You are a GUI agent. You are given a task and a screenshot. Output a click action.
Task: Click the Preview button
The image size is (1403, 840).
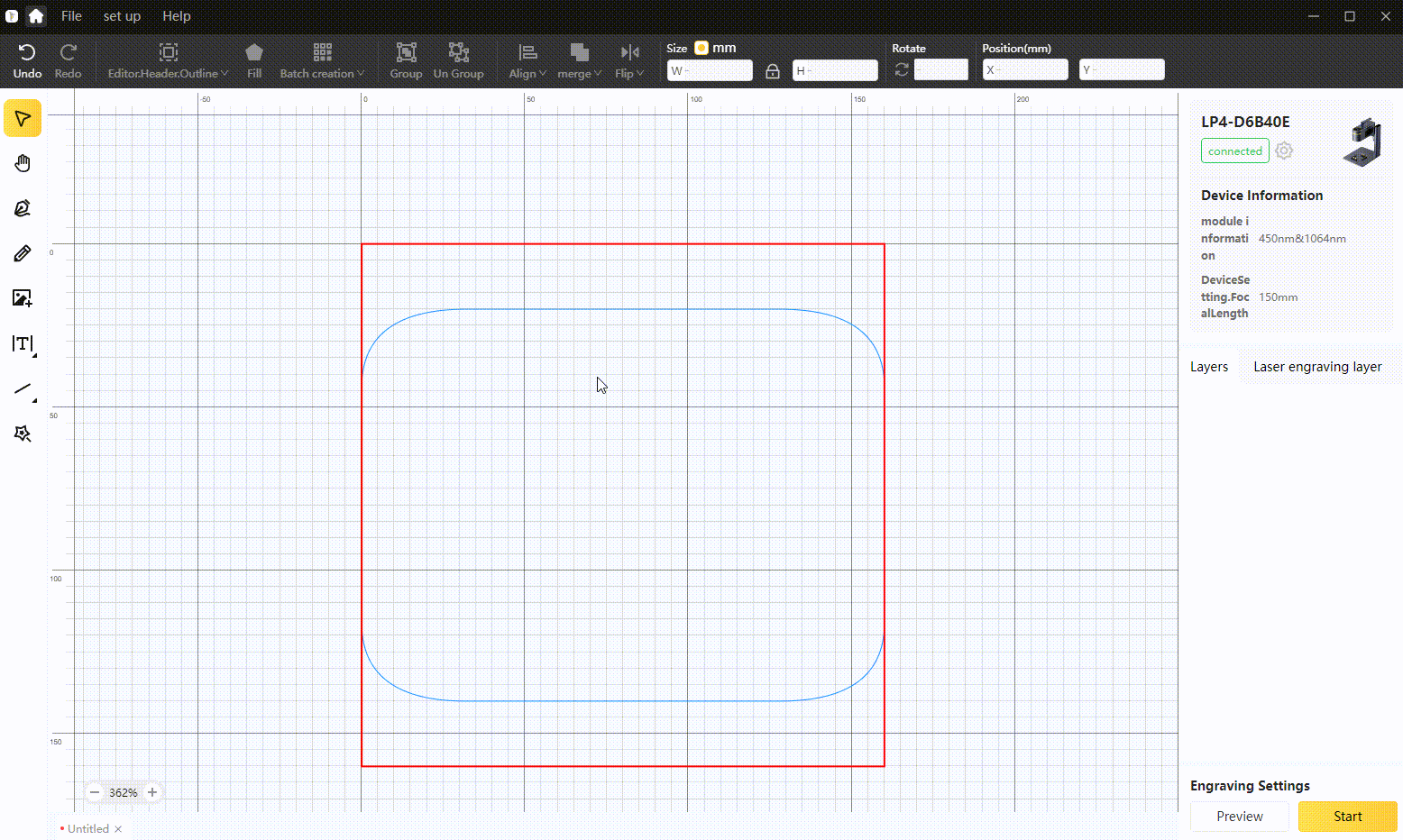tap(1239, 817)
